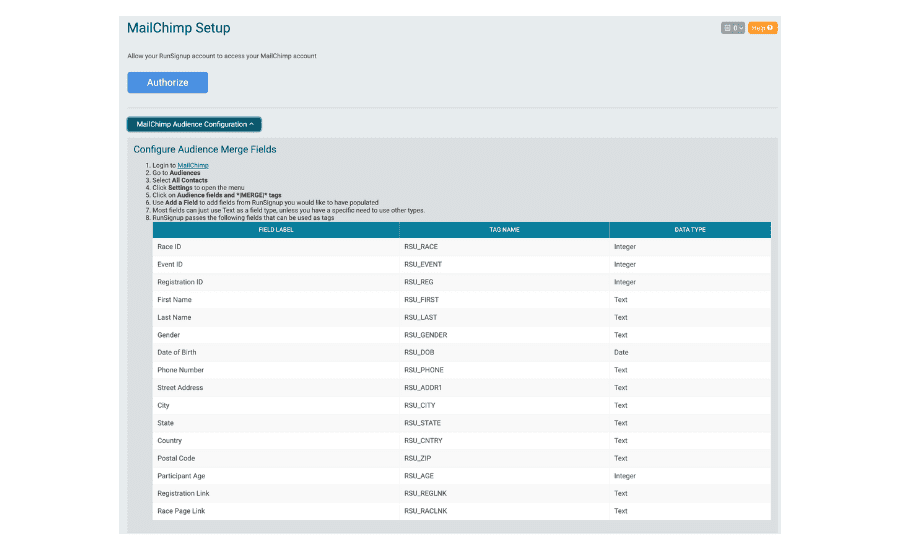This screenshot has height=550, width=900.
Task: Collapse the MailChimp Audience Configuration section
Action: 194,124
